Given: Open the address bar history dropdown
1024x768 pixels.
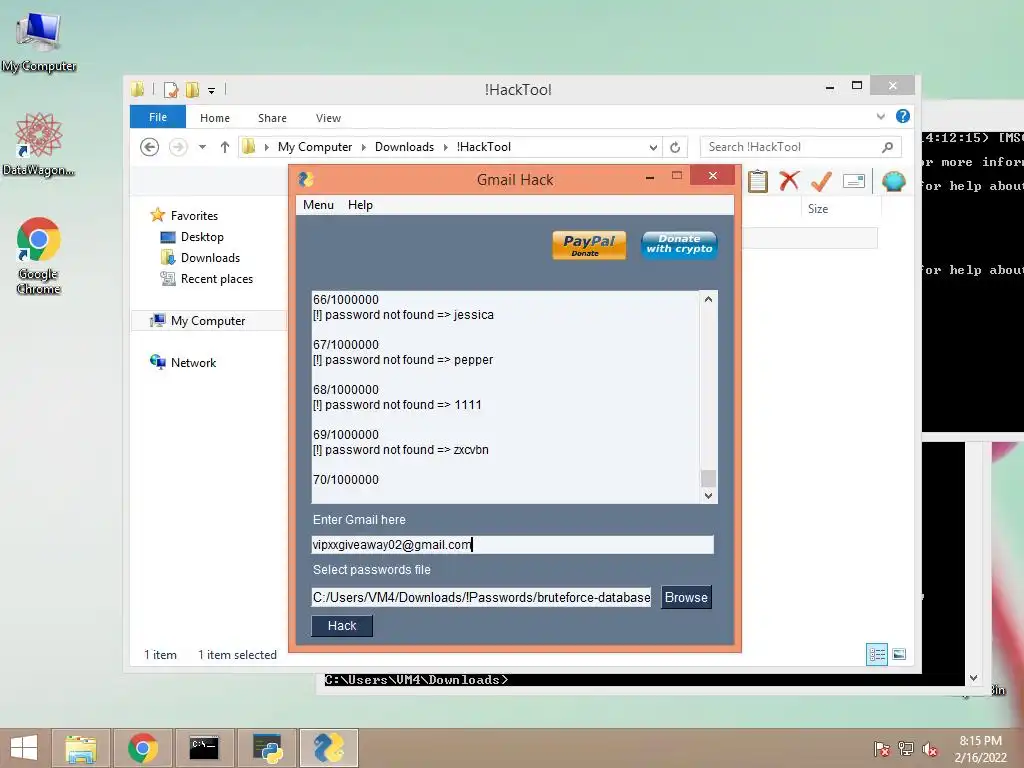Looking at the screenshot, I should tap(653, 148).
